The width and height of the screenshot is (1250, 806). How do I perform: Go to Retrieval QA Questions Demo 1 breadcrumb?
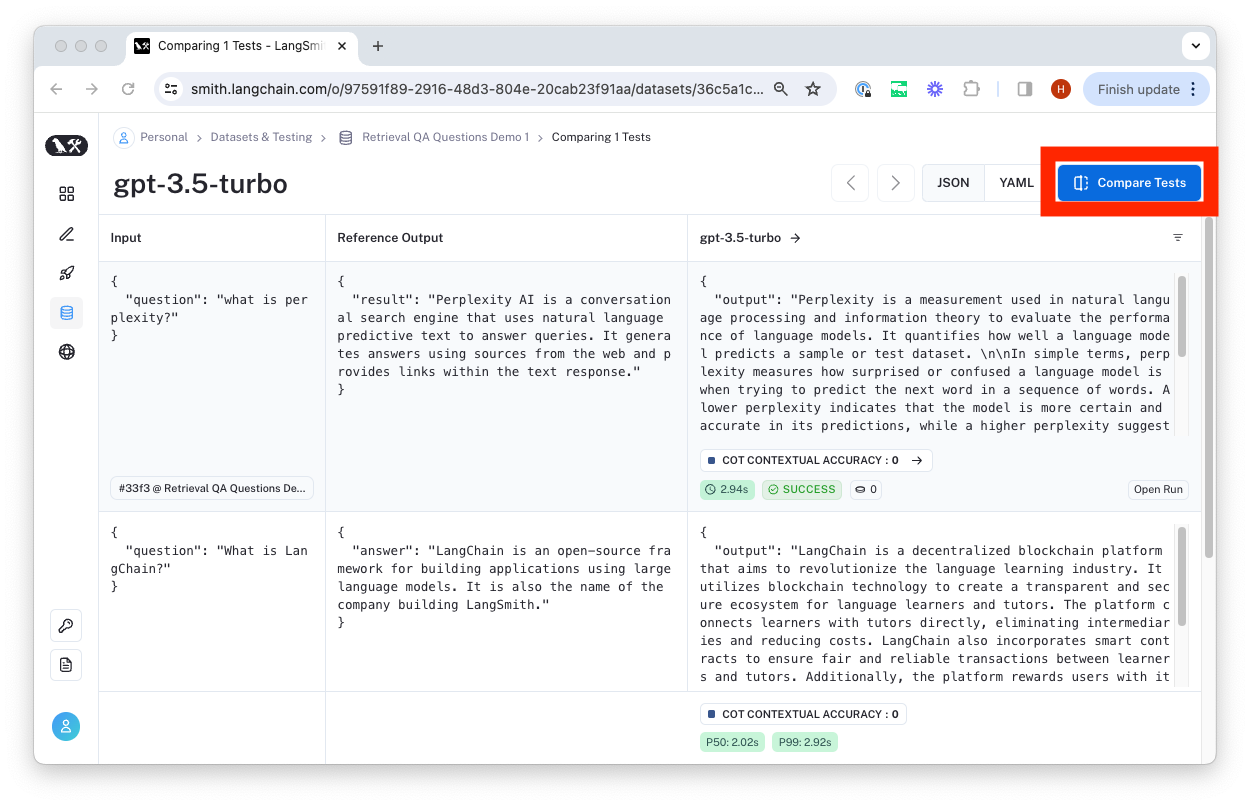tap(445, 137)
